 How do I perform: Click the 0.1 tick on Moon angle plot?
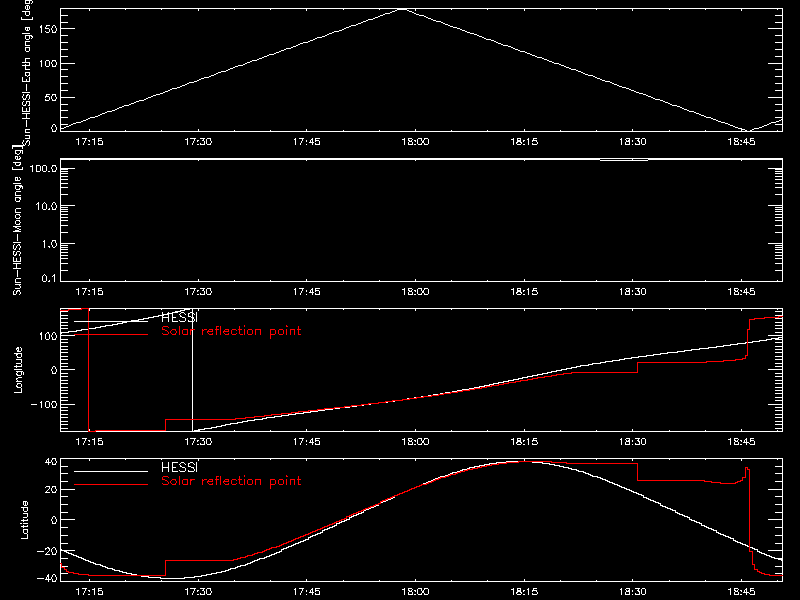tap(49, 278)
